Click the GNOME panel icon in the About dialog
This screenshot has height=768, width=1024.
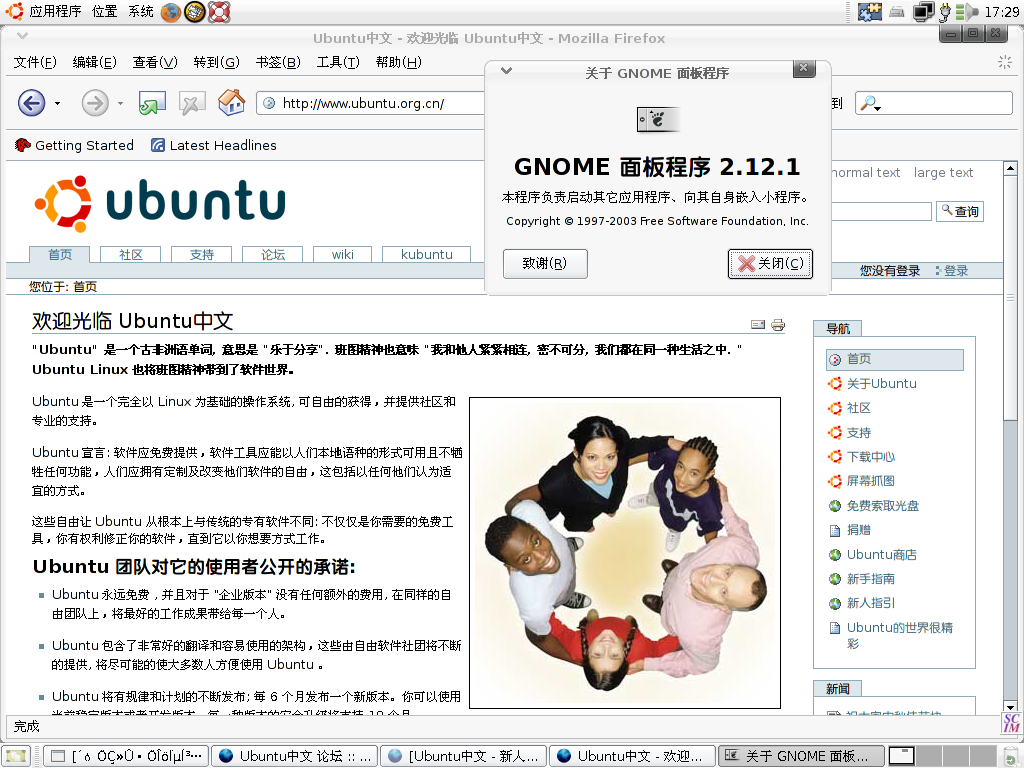click(x=658, y=119)
